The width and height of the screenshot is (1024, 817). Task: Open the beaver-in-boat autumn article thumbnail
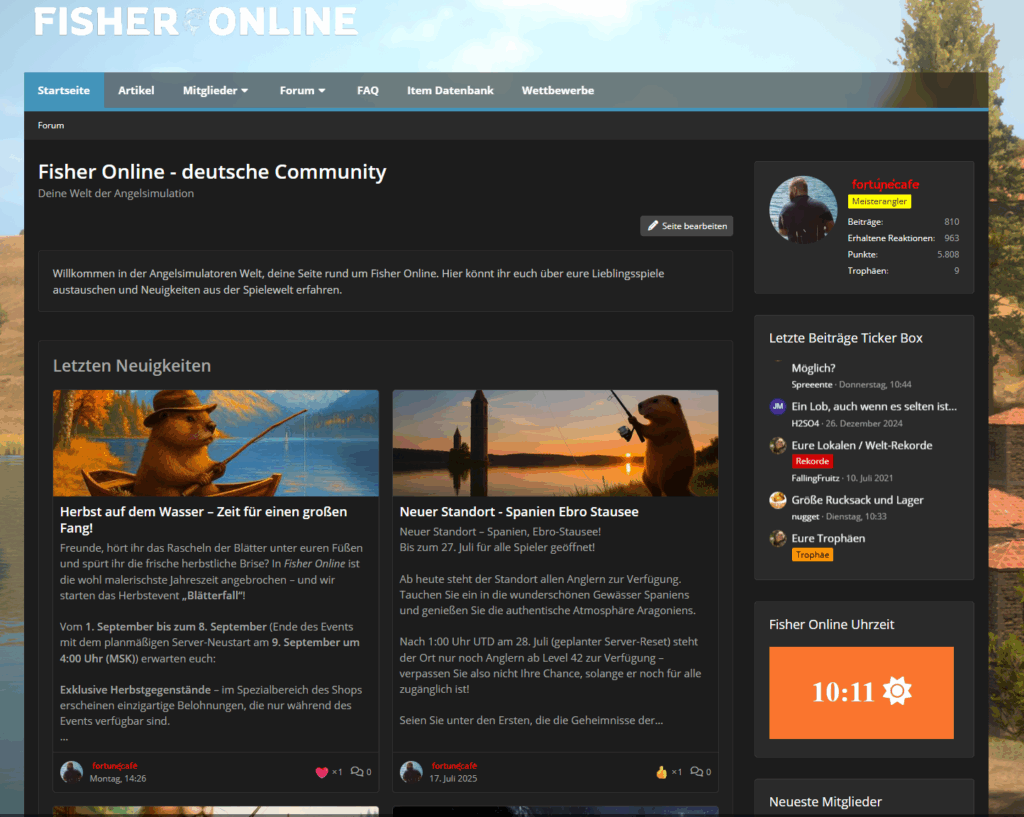(x=216, y=443)
